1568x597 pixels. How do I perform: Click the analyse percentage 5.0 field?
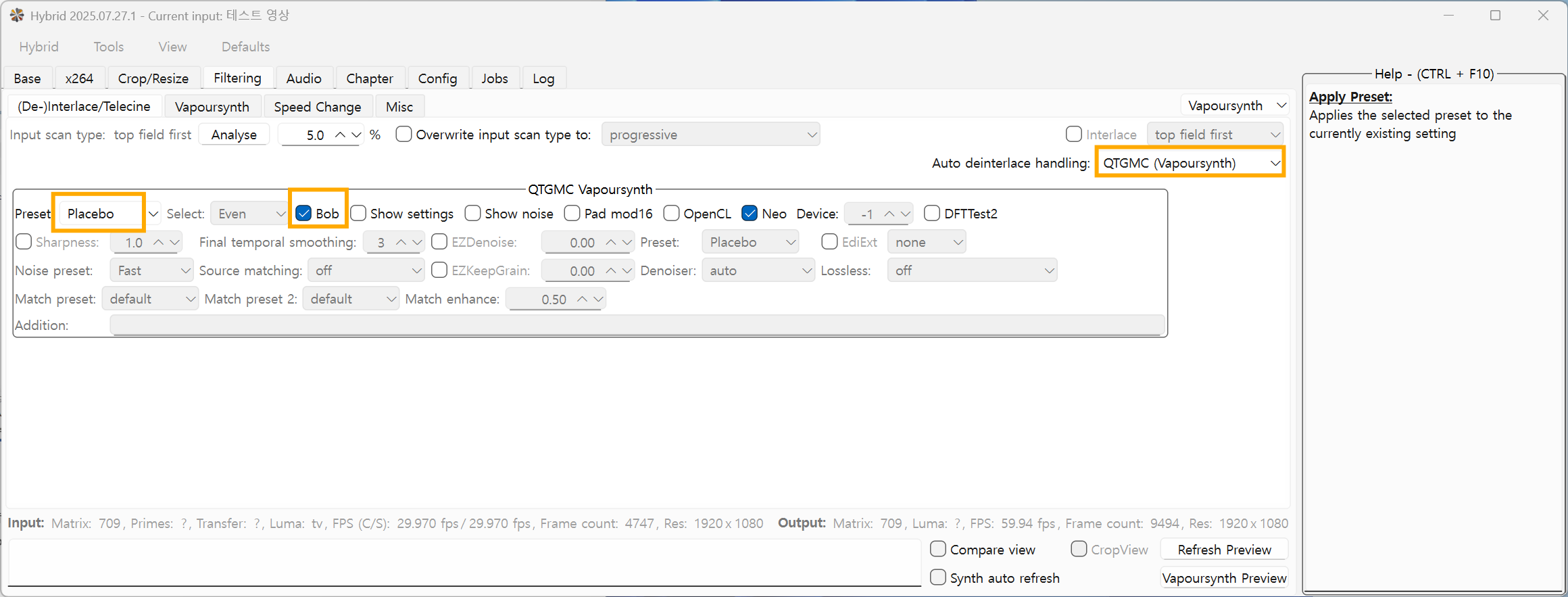321,135
